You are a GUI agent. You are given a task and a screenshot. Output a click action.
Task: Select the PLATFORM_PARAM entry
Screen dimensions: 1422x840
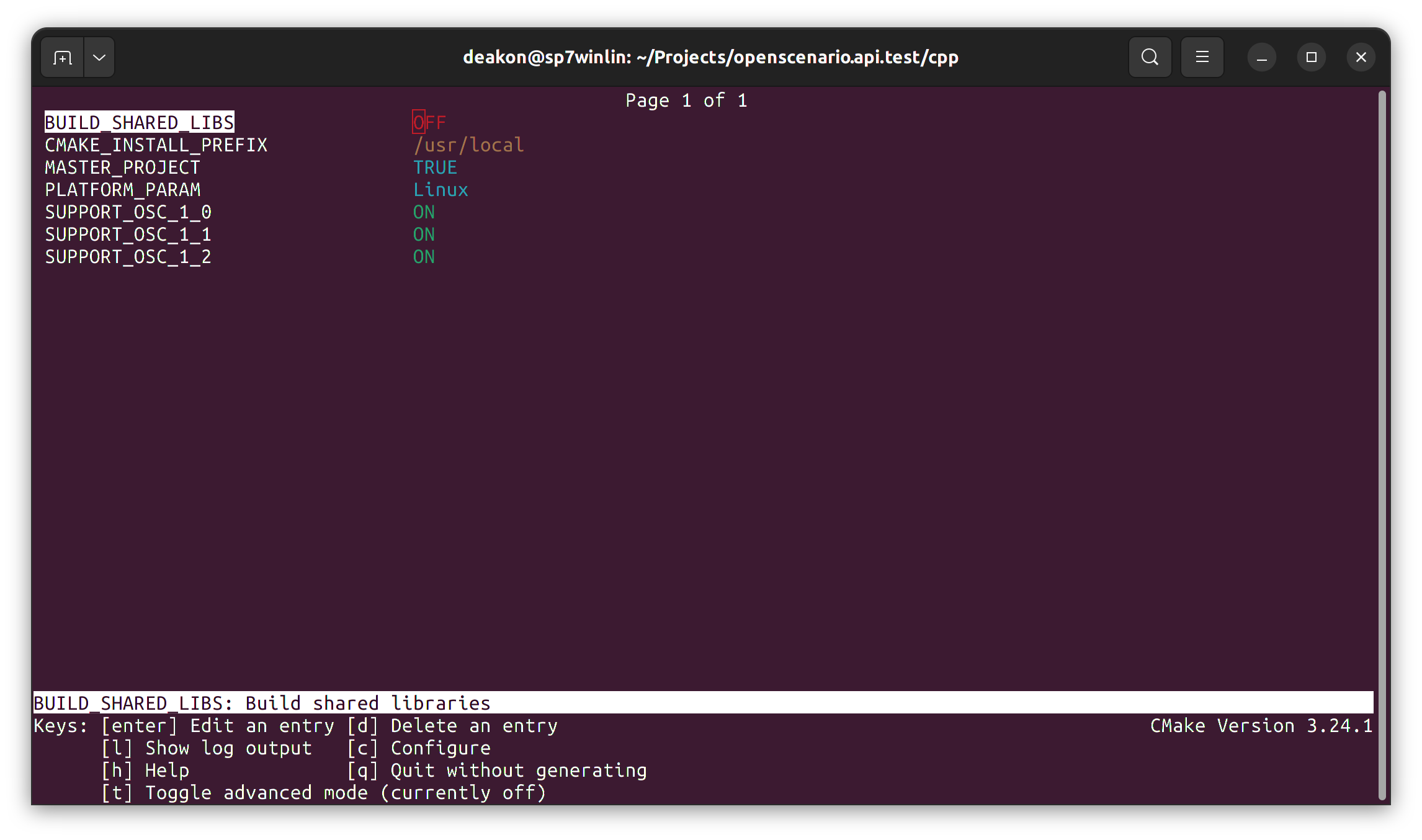[x=123, y=189]
